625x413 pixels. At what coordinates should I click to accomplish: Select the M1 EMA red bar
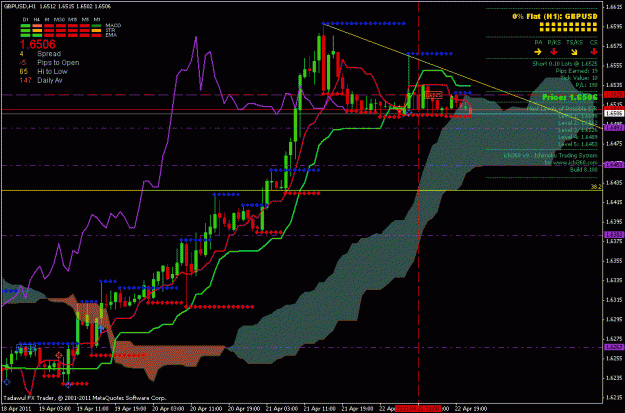(x=96, y=35)
